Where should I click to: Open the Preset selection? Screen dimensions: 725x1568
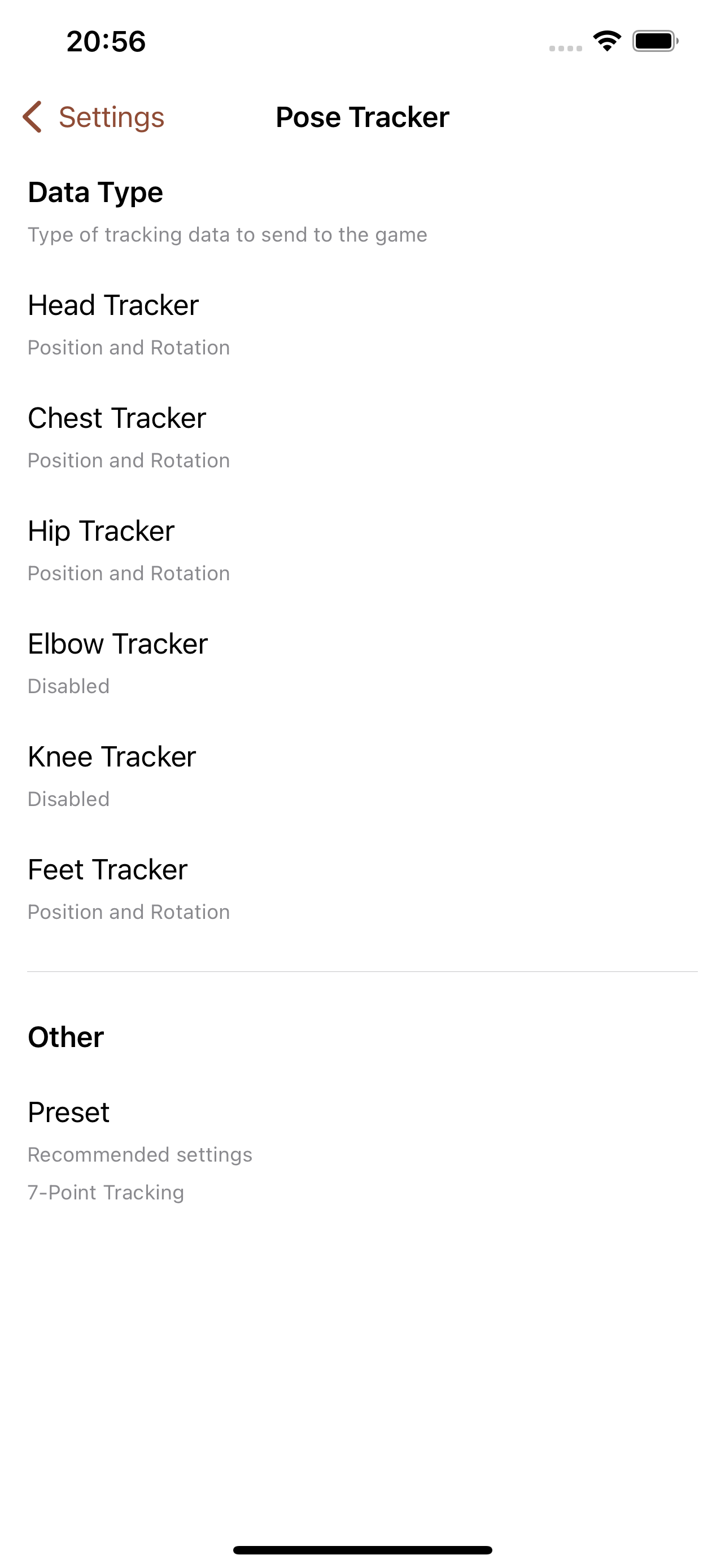click(362, 1150)
